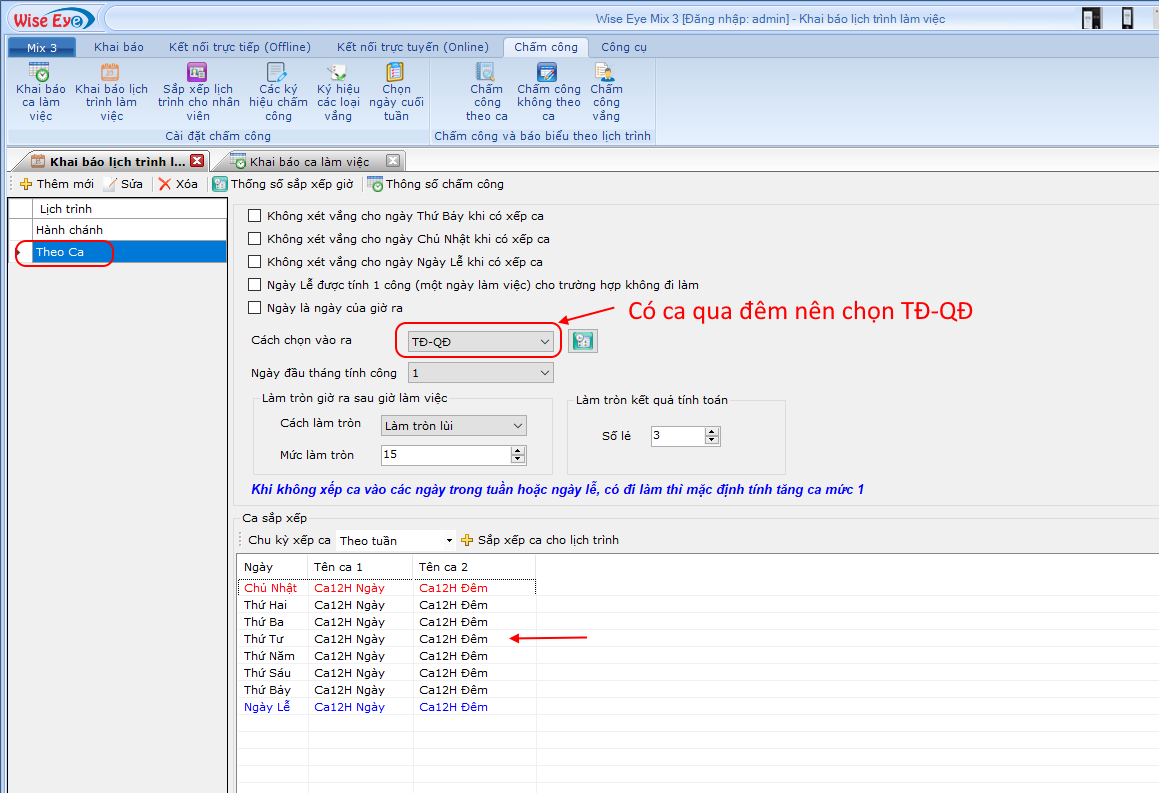Open the Cách làm tròn dropdown

517,426
